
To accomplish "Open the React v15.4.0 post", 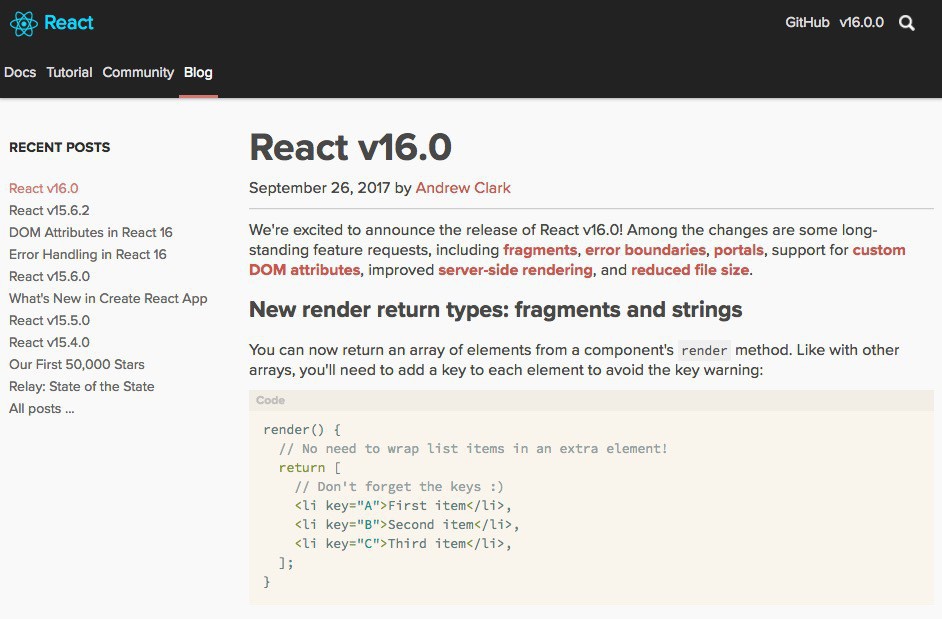I will [x=49, y=343].
